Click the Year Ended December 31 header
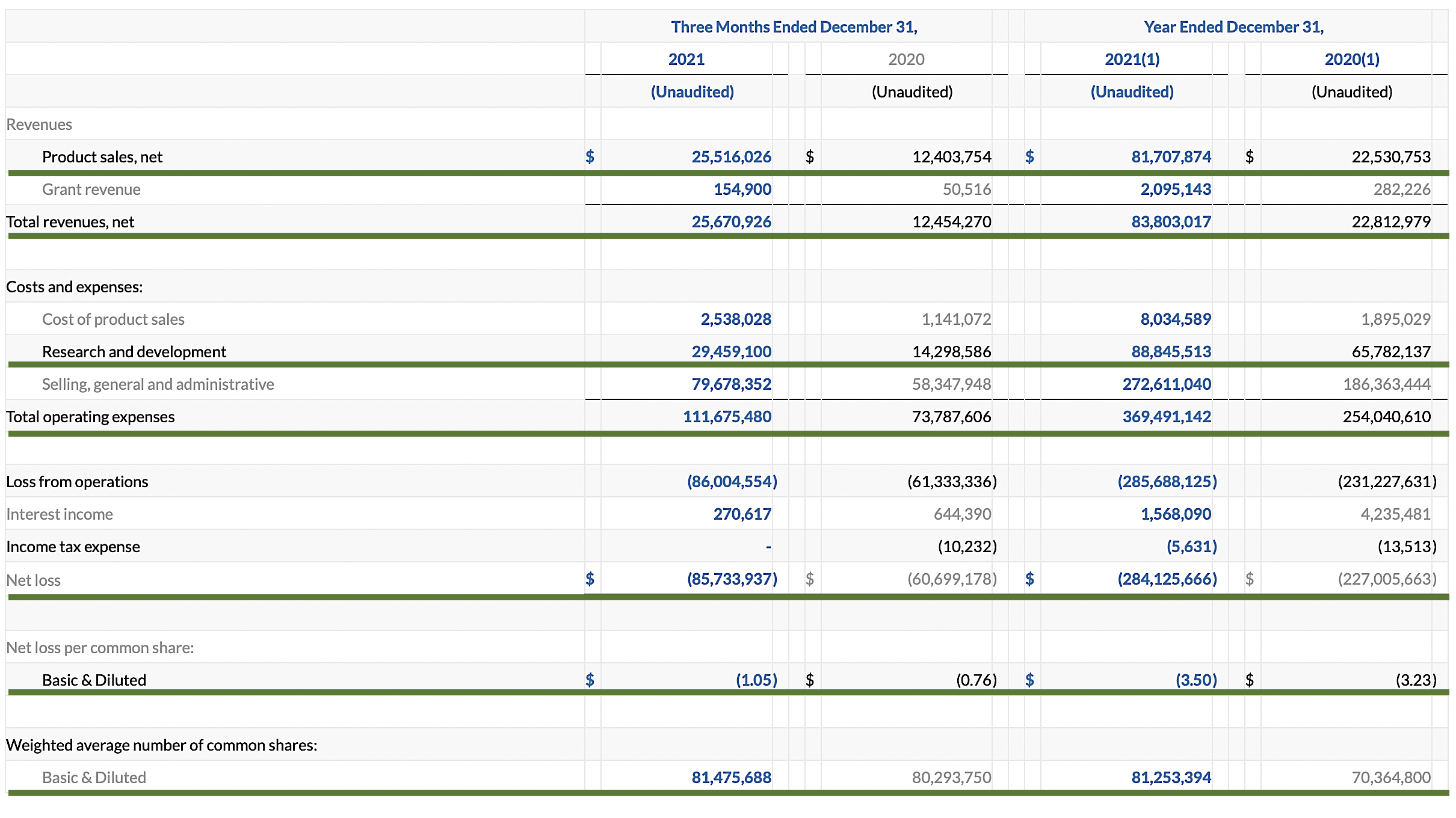Screen dimensions: 1456x818 point(1233,27)
